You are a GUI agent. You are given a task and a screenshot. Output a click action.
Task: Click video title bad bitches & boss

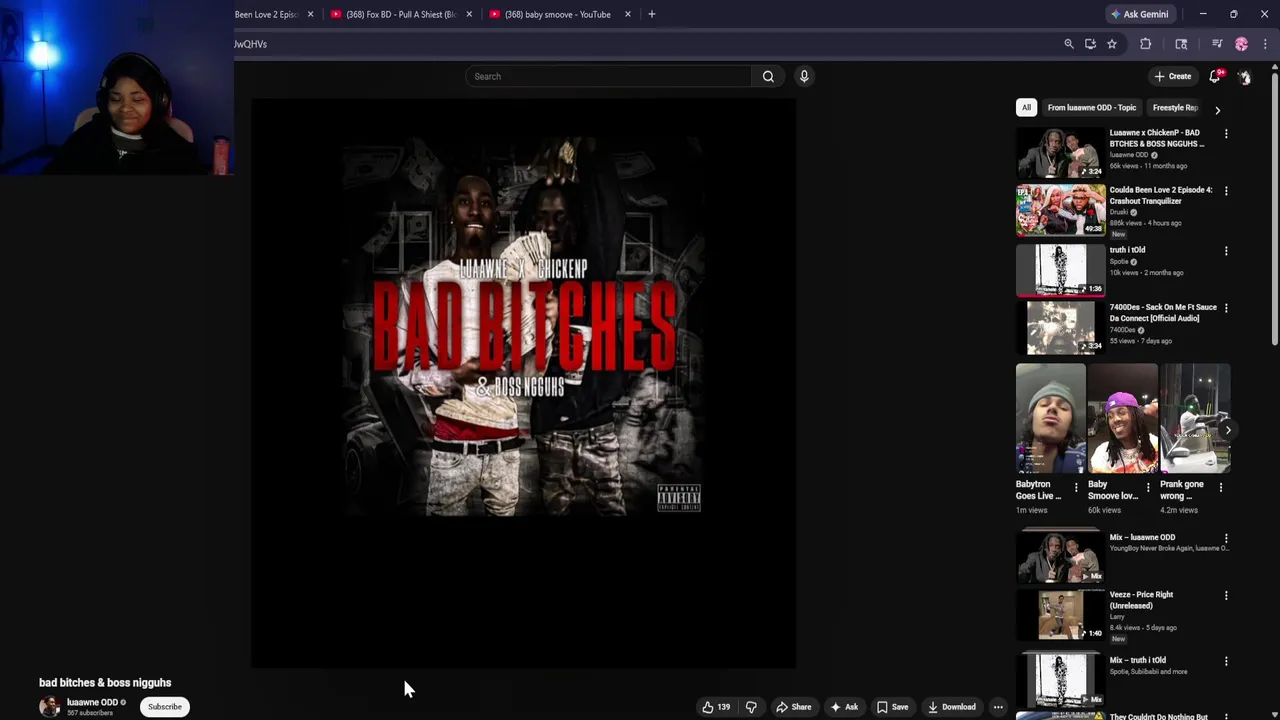pos(105,683)
